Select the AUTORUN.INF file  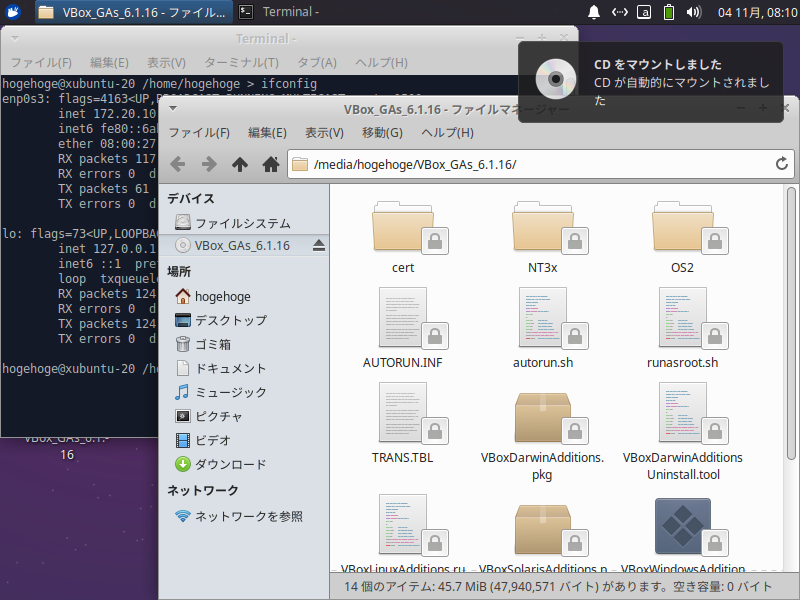click(x=403, y=329)
